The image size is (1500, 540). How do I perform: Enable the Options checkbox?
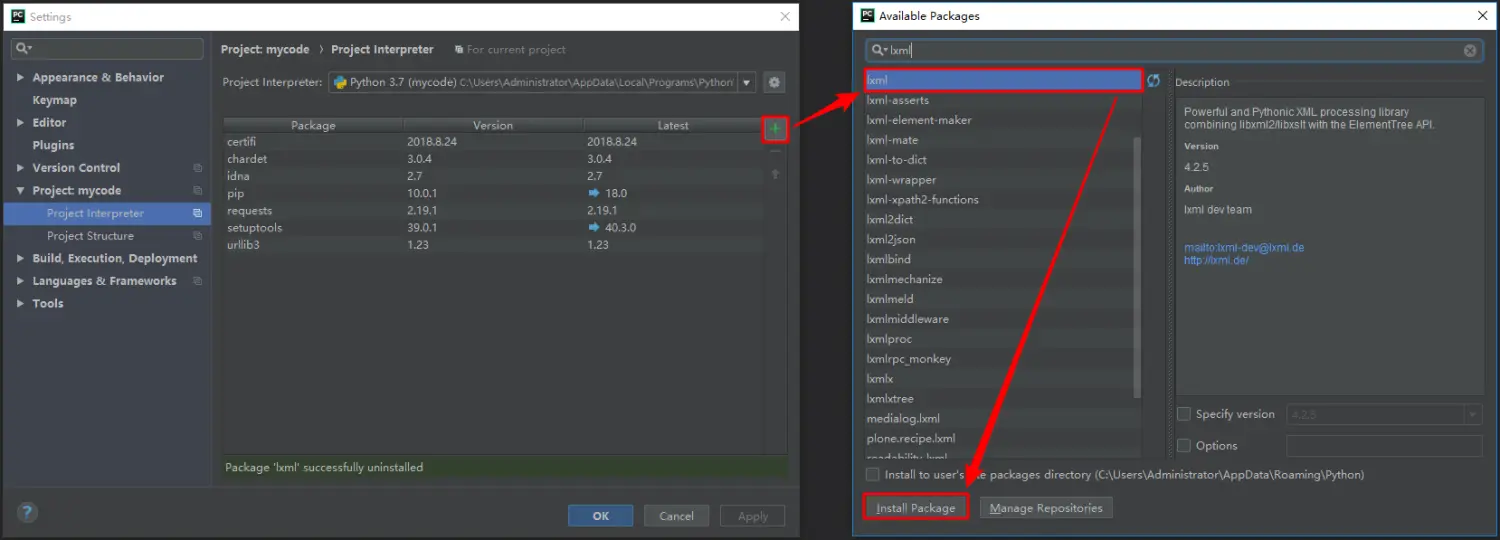(1184, 446)
